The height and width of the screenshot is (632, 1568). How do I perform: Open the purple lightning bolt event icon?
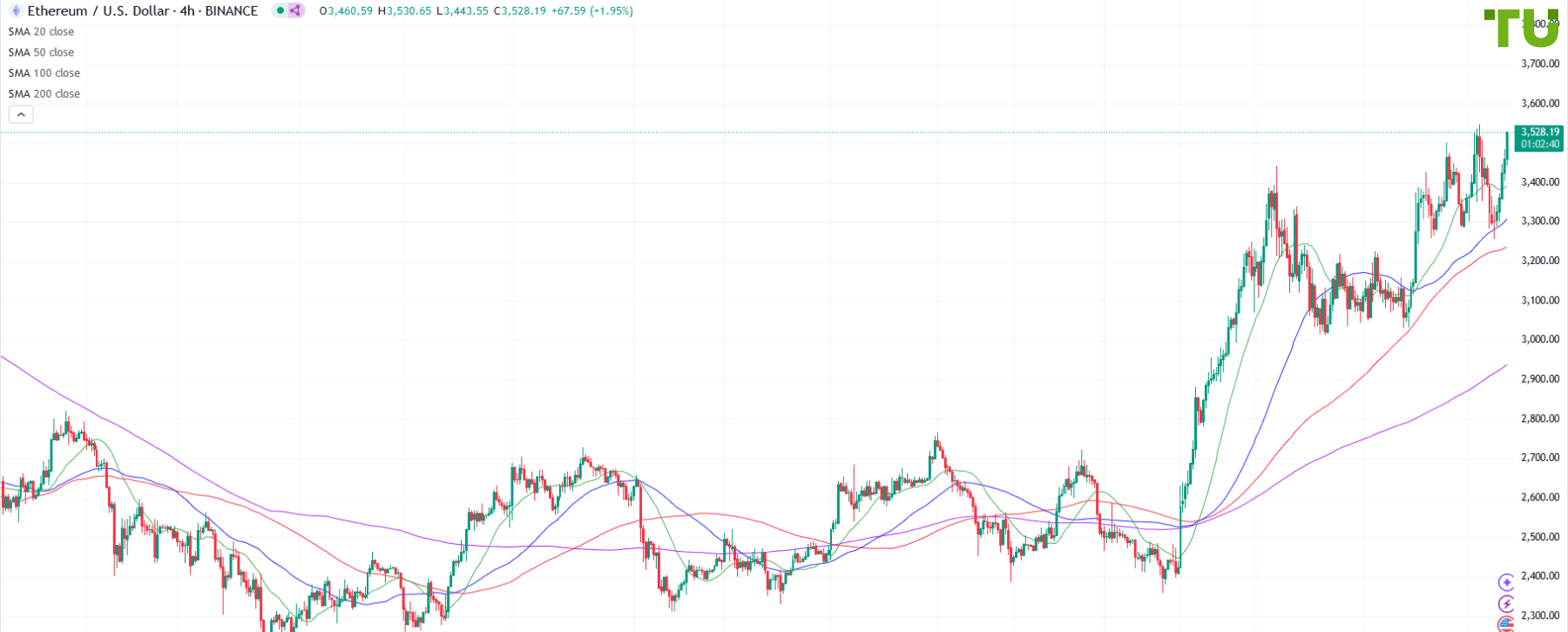[x=1506, y=603]
